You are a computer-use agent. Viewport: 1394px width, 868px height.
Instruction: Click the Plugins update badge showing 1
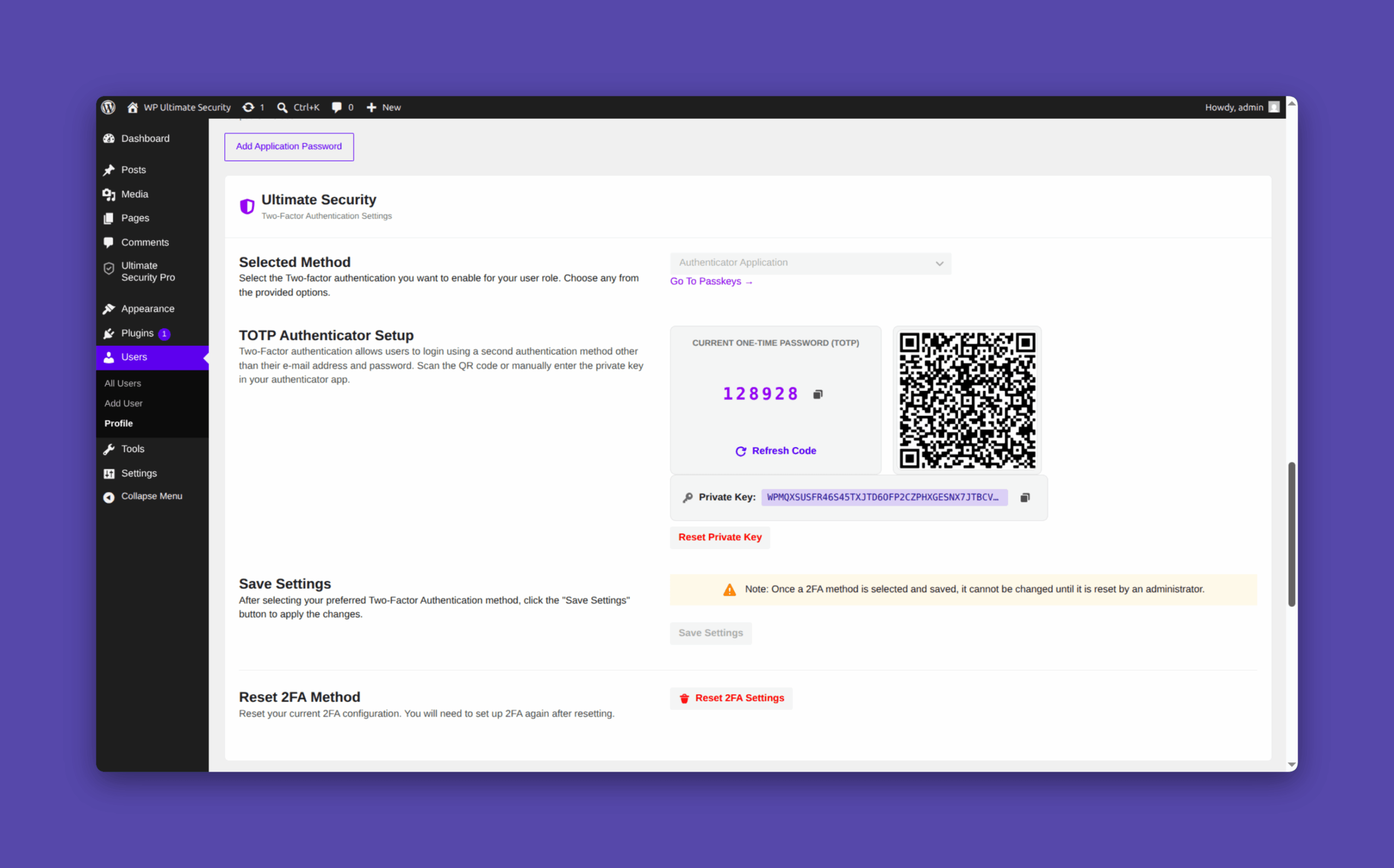pos(164,334)
